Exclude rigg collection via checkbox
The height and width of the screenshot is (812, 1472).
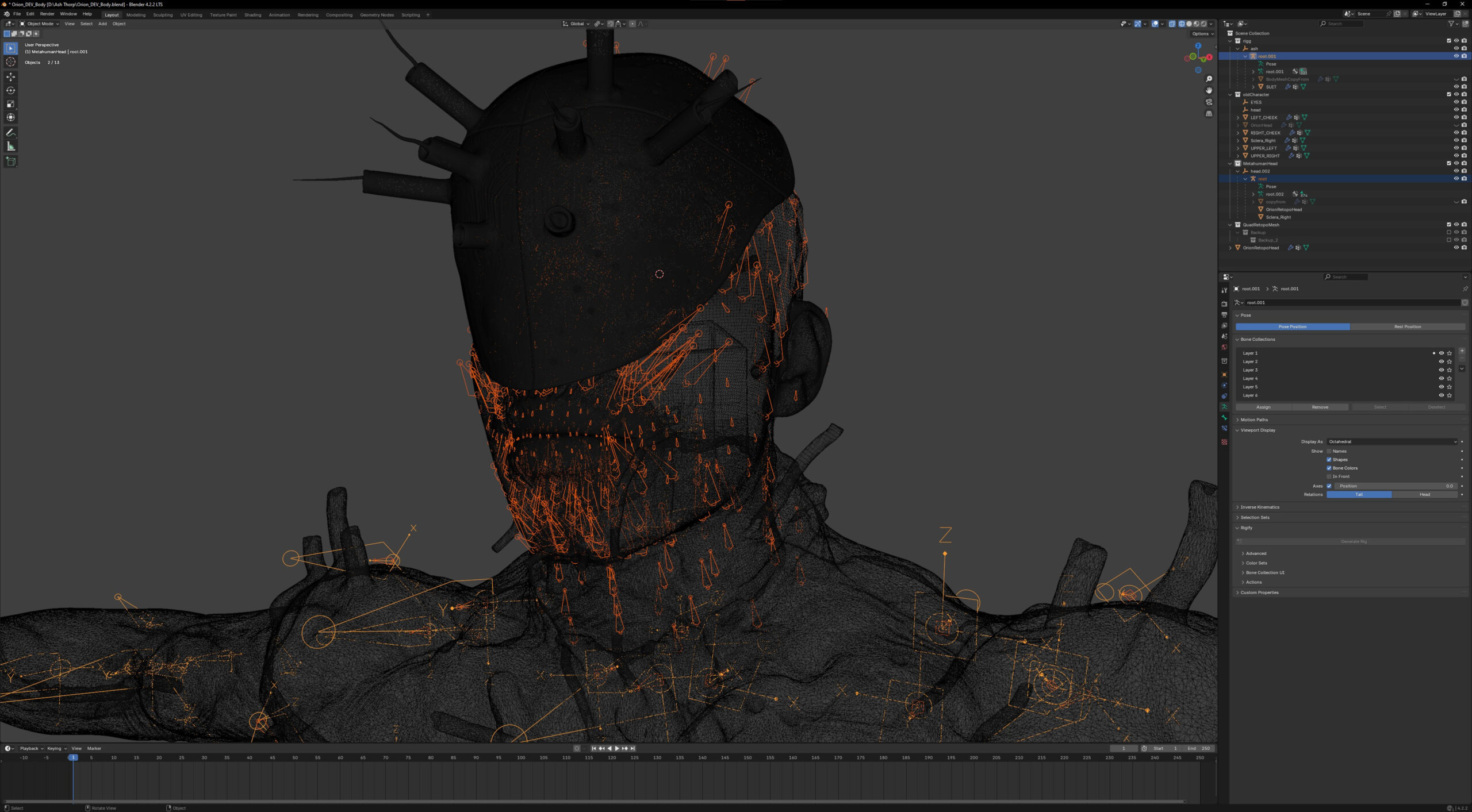point(1448,41)
